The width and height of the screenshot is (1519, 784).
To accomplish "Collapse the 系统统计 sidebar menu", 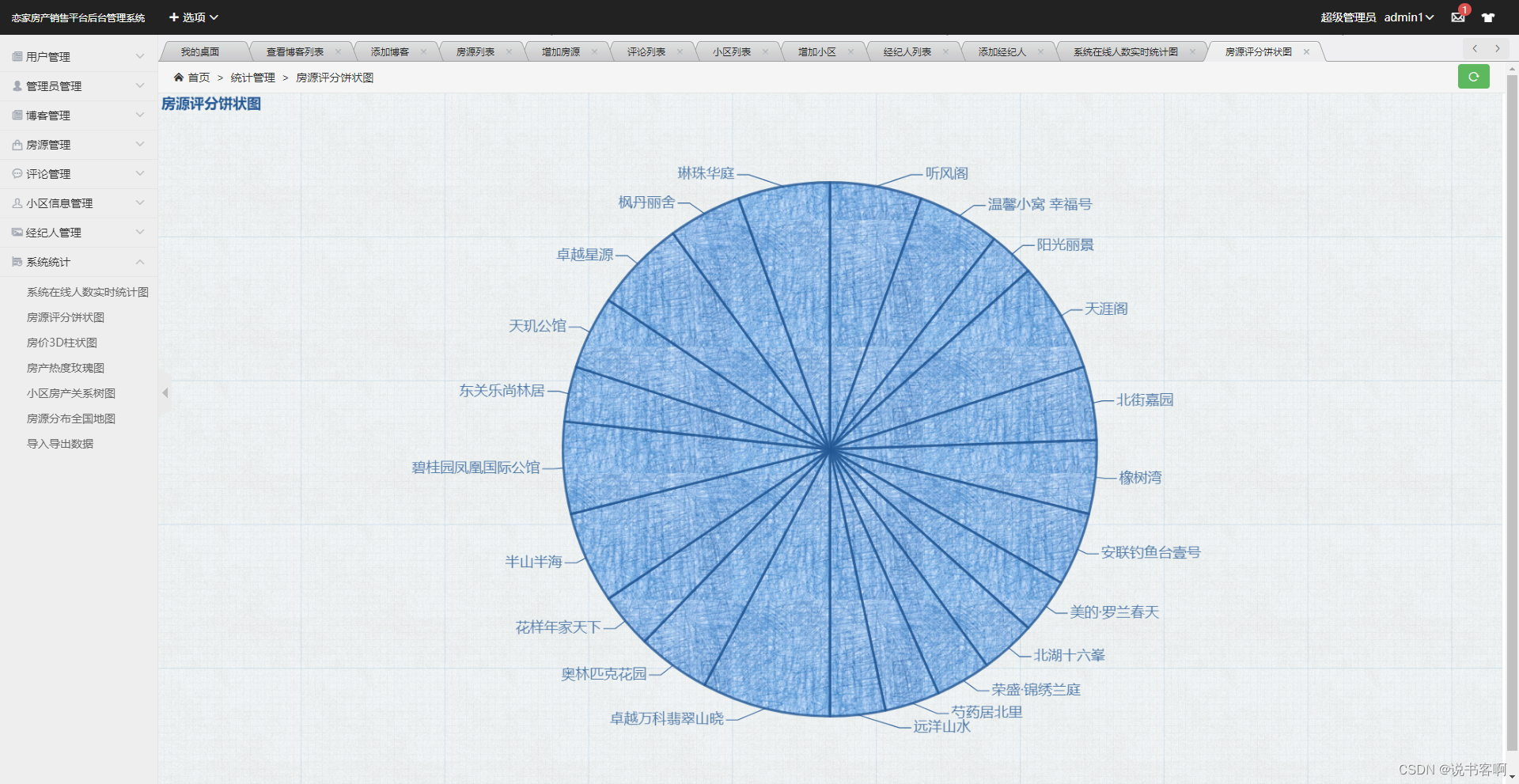I will [78, 262].
